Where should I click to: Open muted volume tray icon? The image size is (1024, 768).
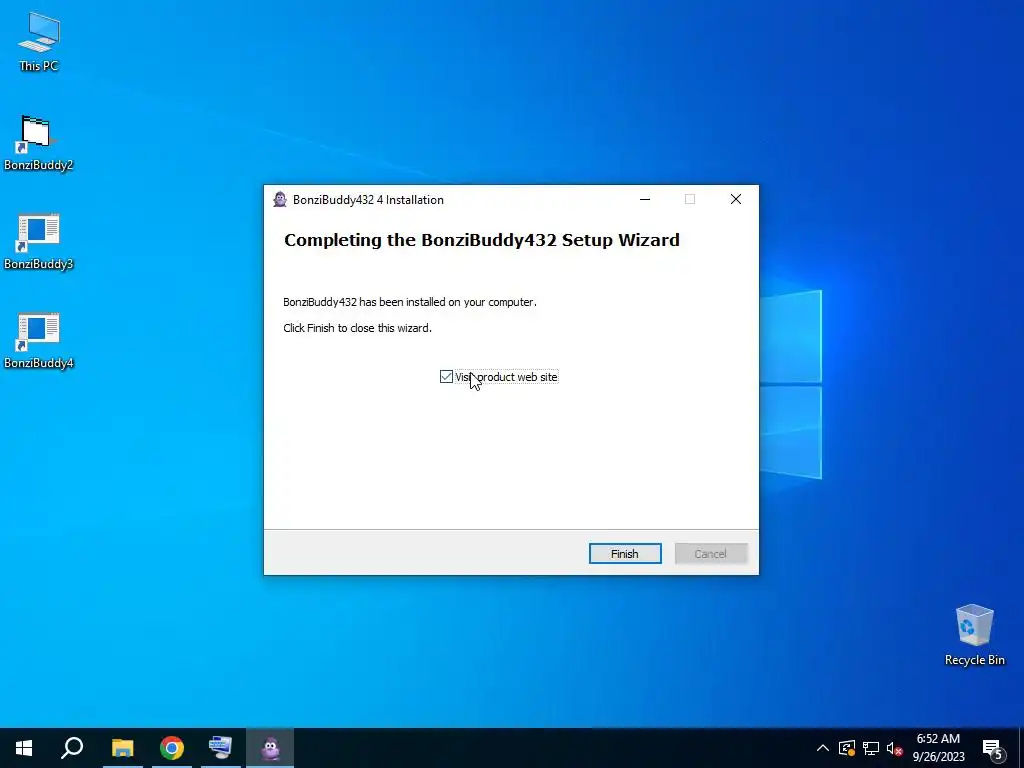coord(894,748)
